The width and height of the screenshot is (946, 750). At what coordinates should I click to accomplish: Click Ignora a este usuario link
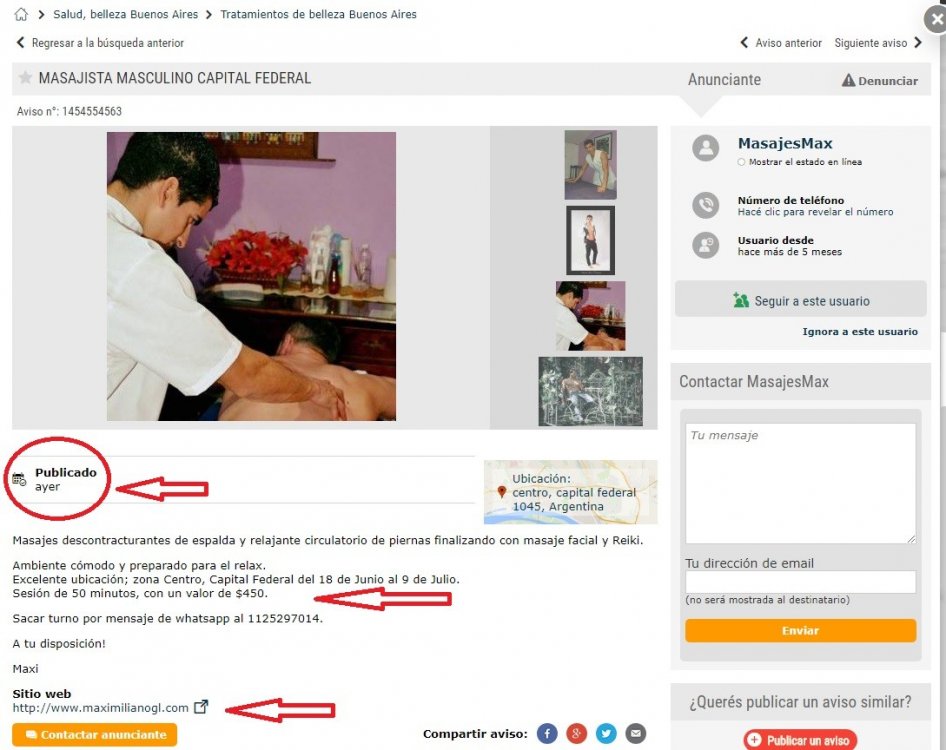pos(860,331)
